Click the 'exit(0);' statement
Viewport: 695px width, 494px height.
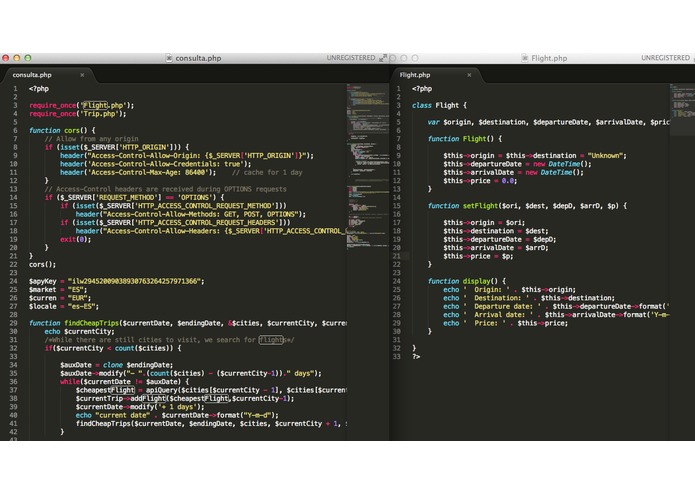click(x=75, y=239)
